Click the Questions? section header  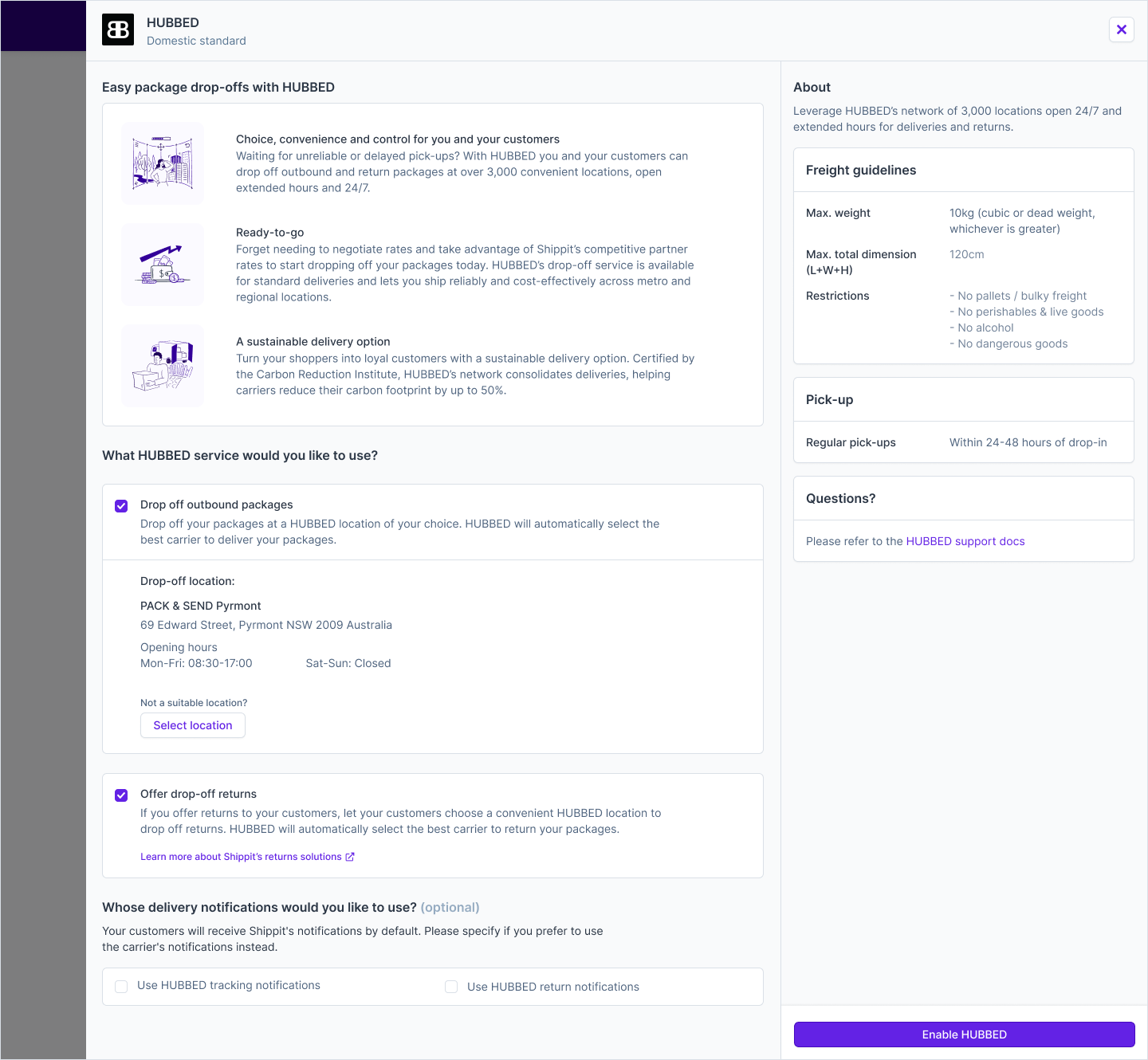tap(840, 498)
